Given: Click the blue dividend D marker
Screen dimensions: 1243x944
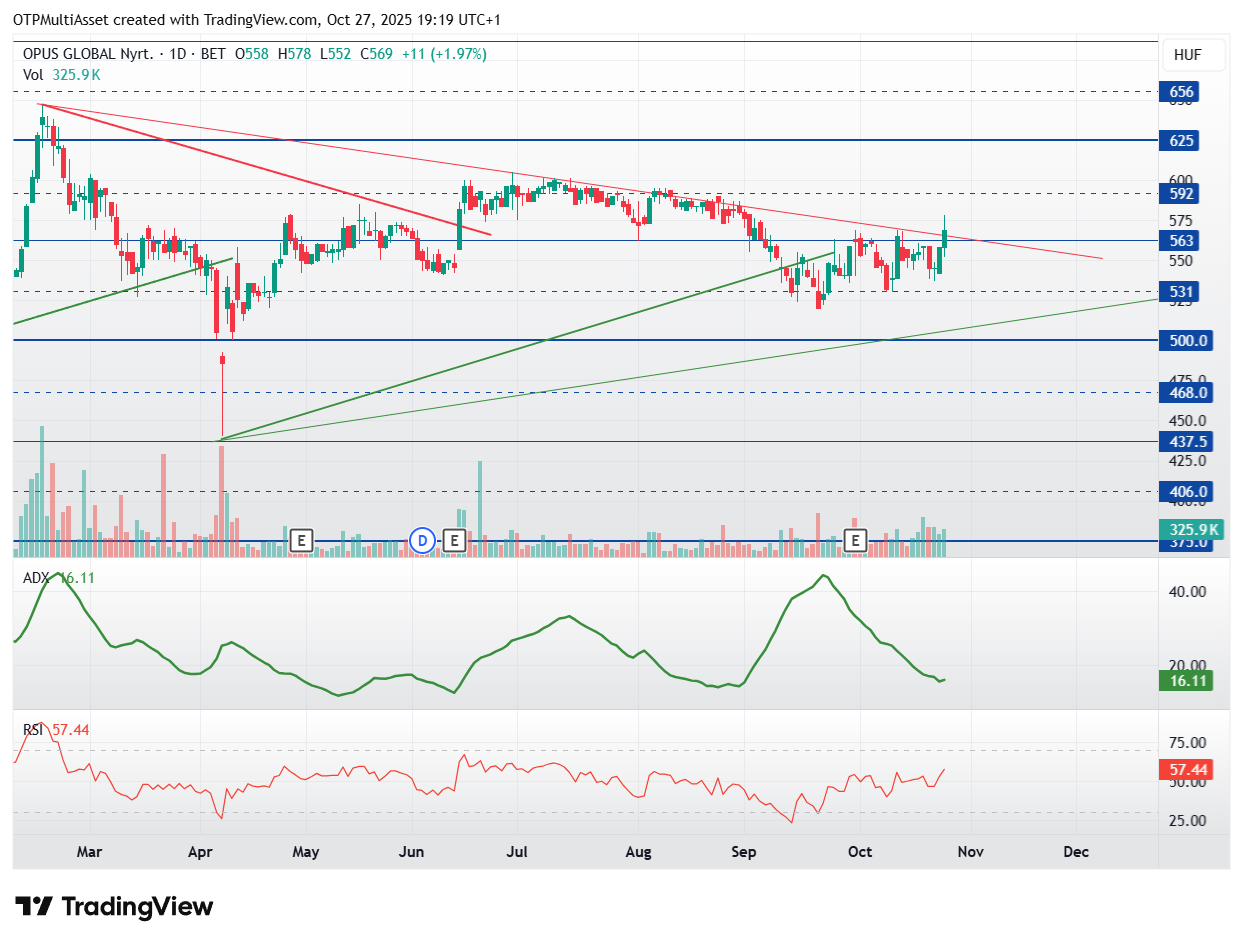Looking at the screenshot, I should (x=422, y=541).
